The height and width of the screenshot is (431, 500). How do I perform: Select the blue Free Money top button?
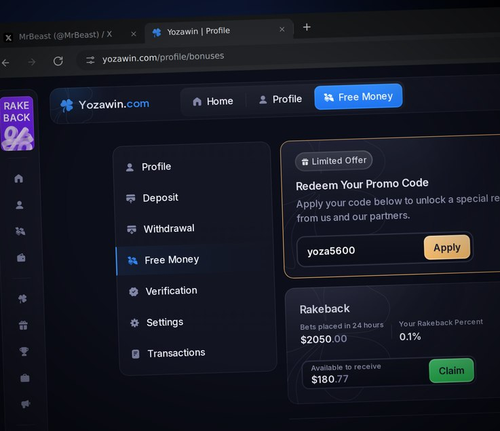point(358,97)
